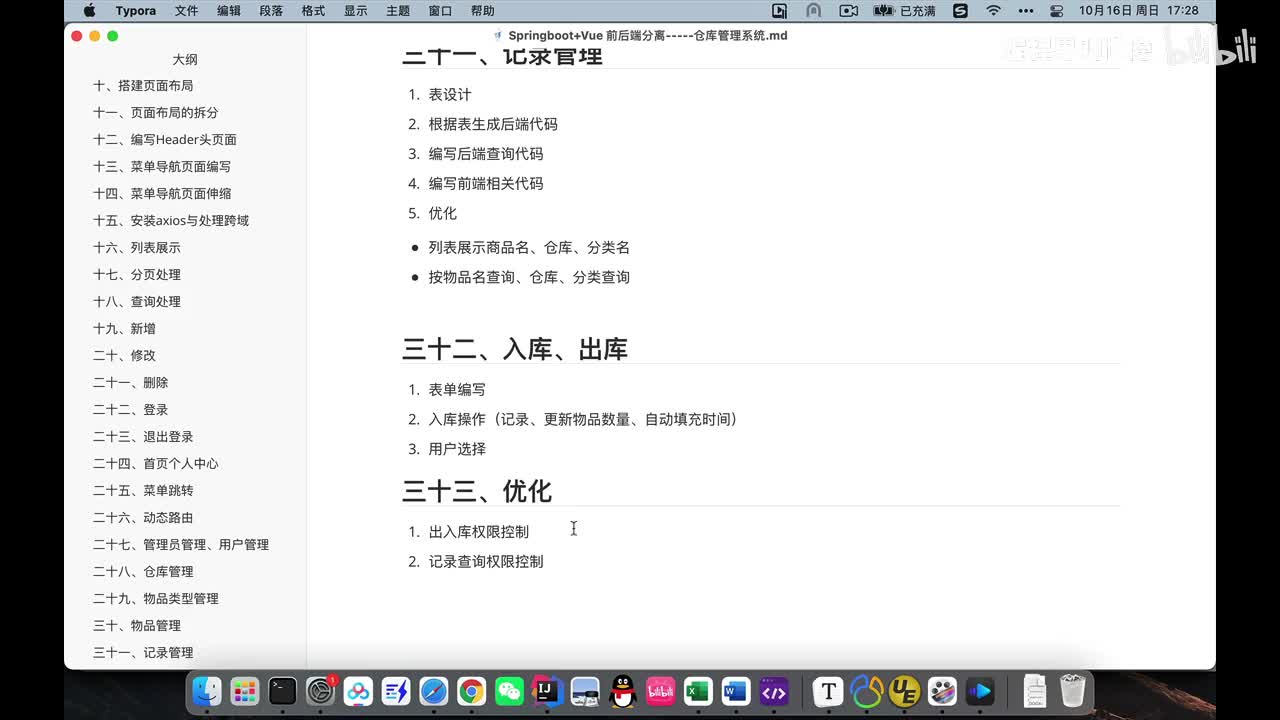Click the document title in title bar
This screenshot has width=1280, height=720.
(648, 36)
